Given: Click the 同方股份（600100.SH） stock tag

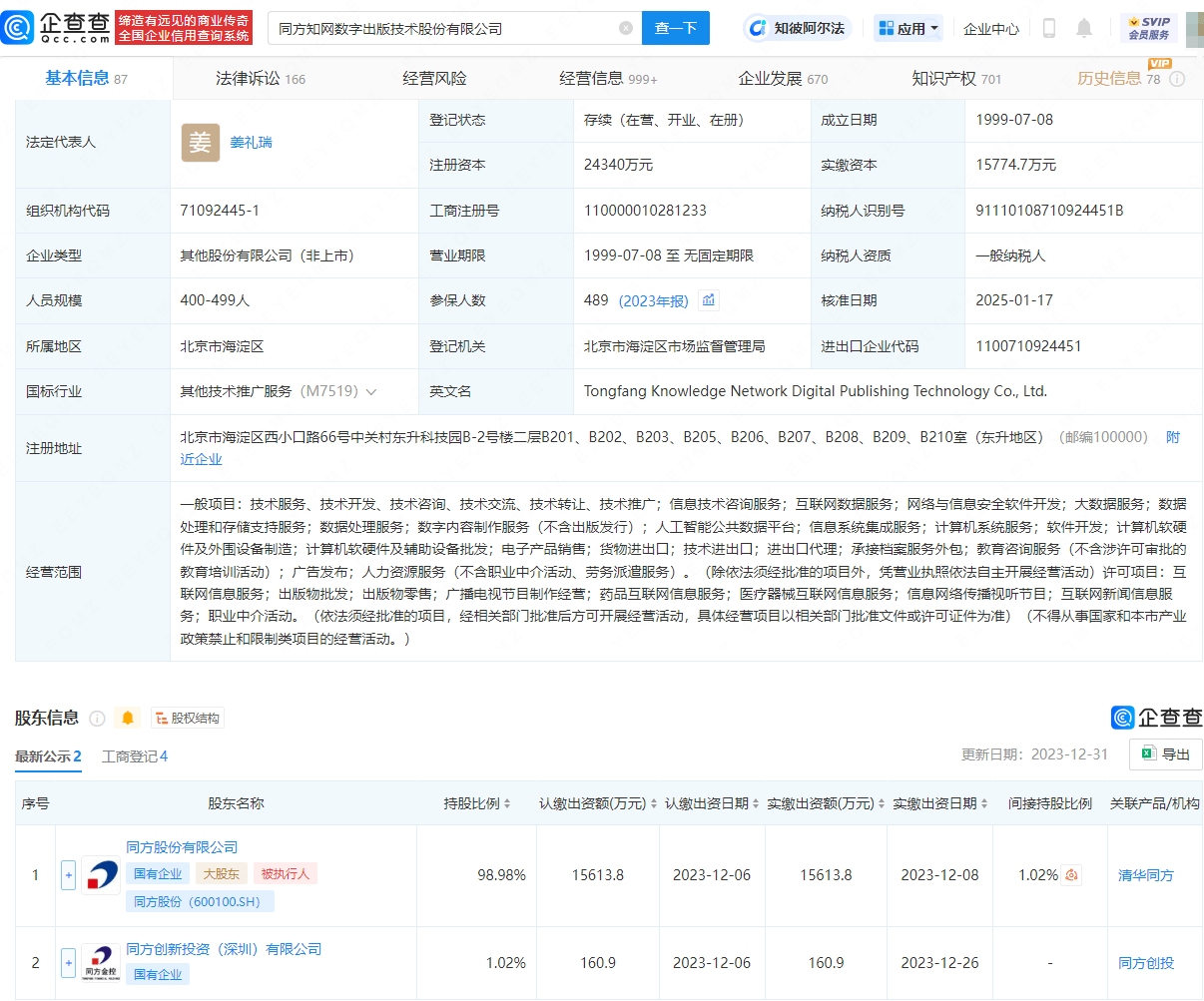Looking at the screenshot, I should (200, 901).
